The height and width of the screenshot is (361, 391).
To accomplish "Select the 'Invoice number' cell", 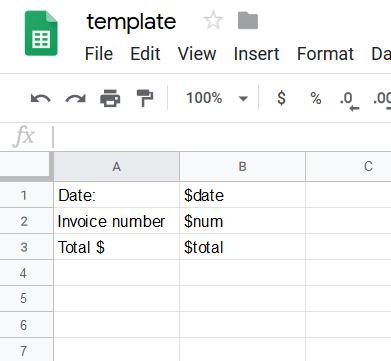I will [116, 221].
